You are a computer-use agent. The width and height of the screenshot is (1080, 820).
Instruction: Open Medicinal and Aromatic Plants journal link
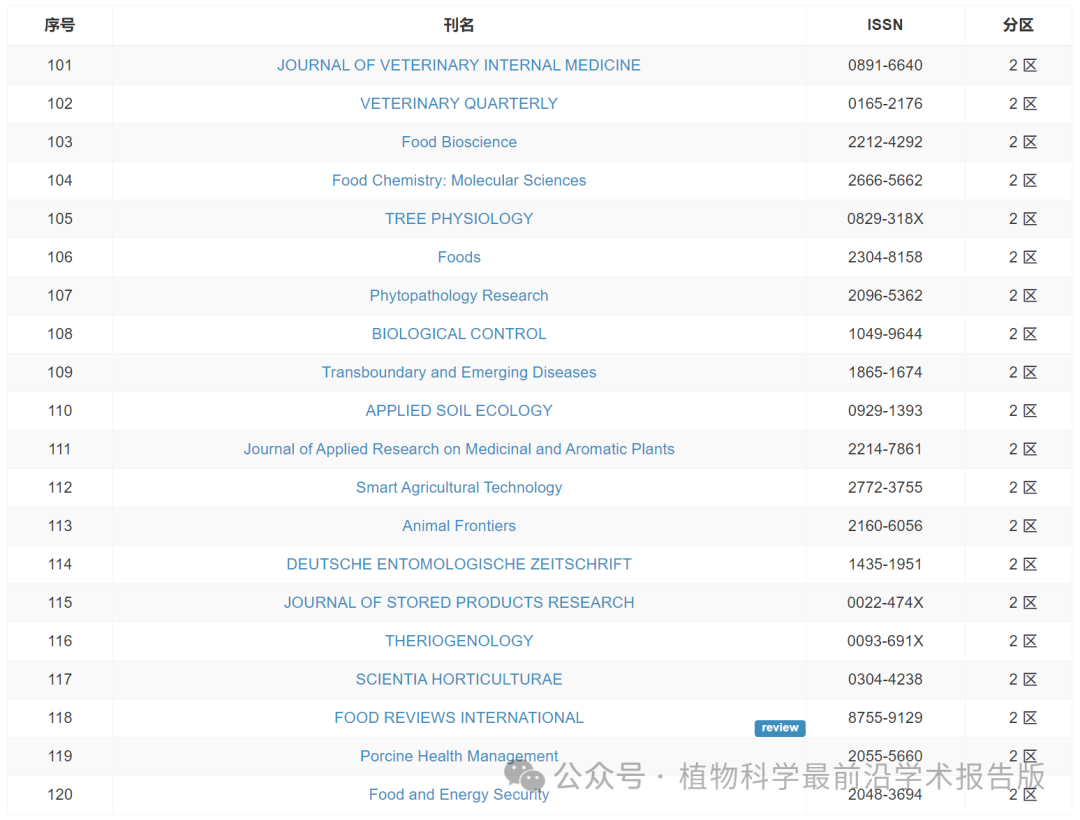click(x=459, y=449)
